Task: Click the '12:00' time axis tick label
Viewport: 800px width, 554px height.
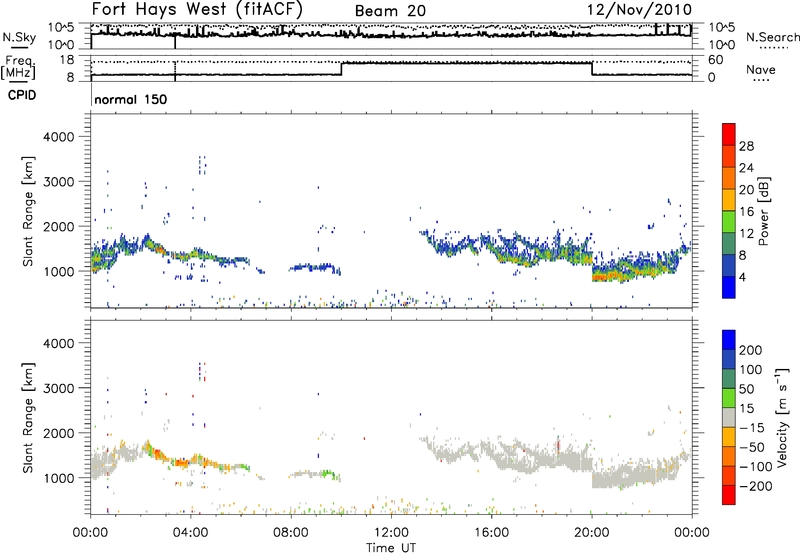Action: (391, 533)
